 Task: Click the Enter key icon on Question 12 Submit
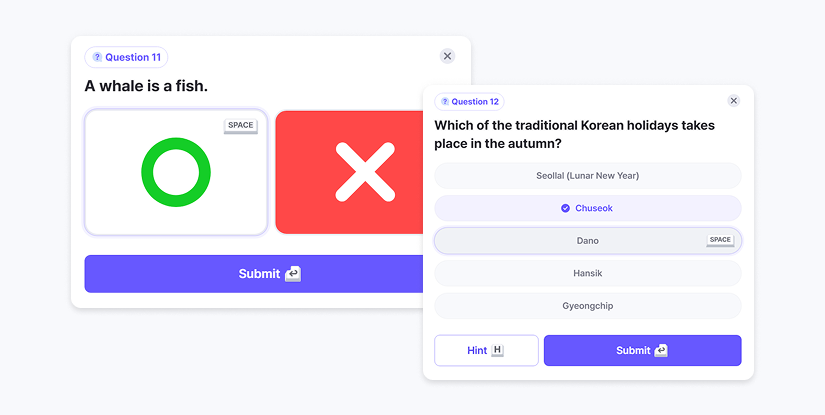661,351
